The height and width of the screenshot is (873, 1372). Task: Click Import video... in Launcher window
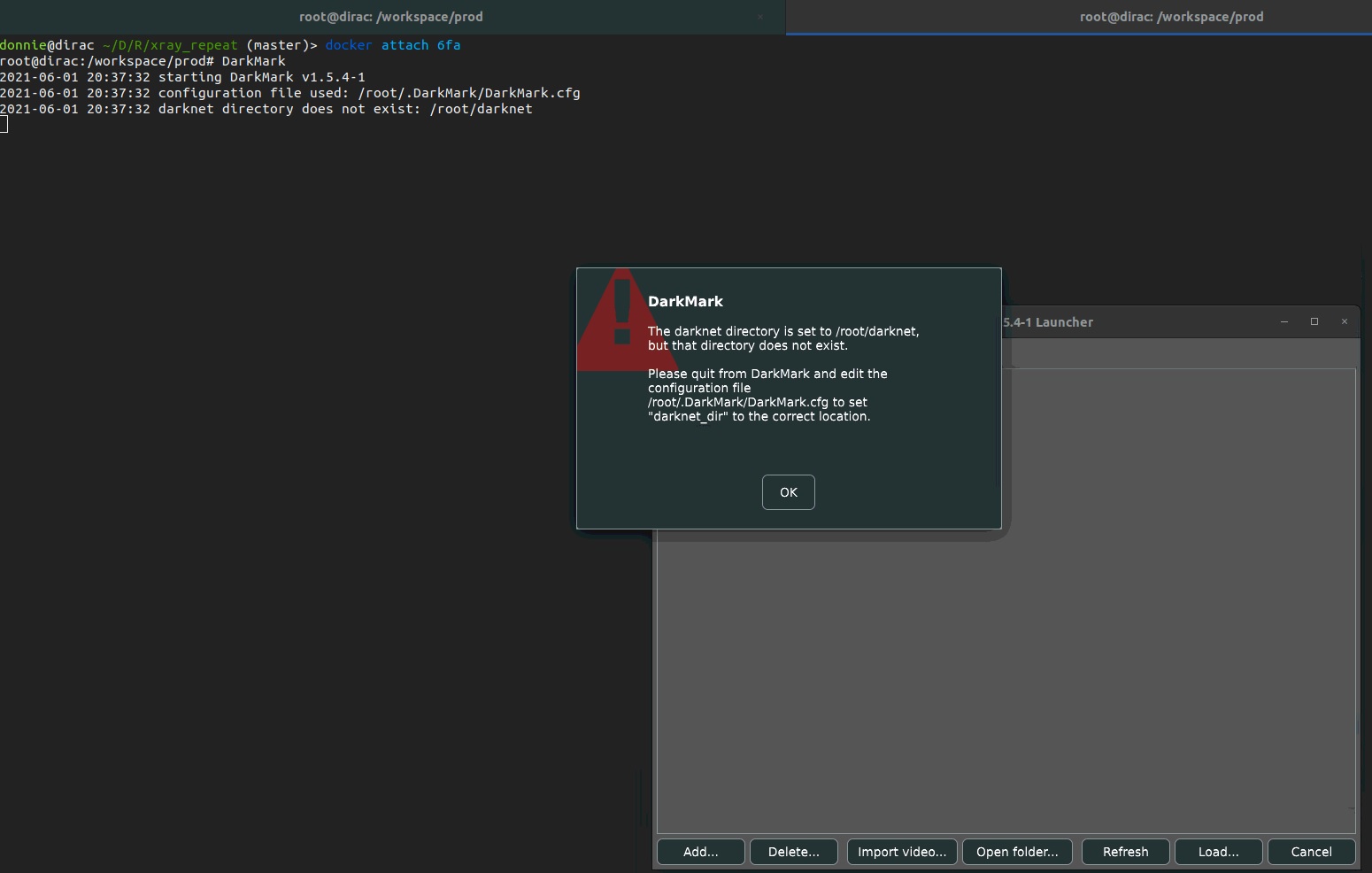902,852
